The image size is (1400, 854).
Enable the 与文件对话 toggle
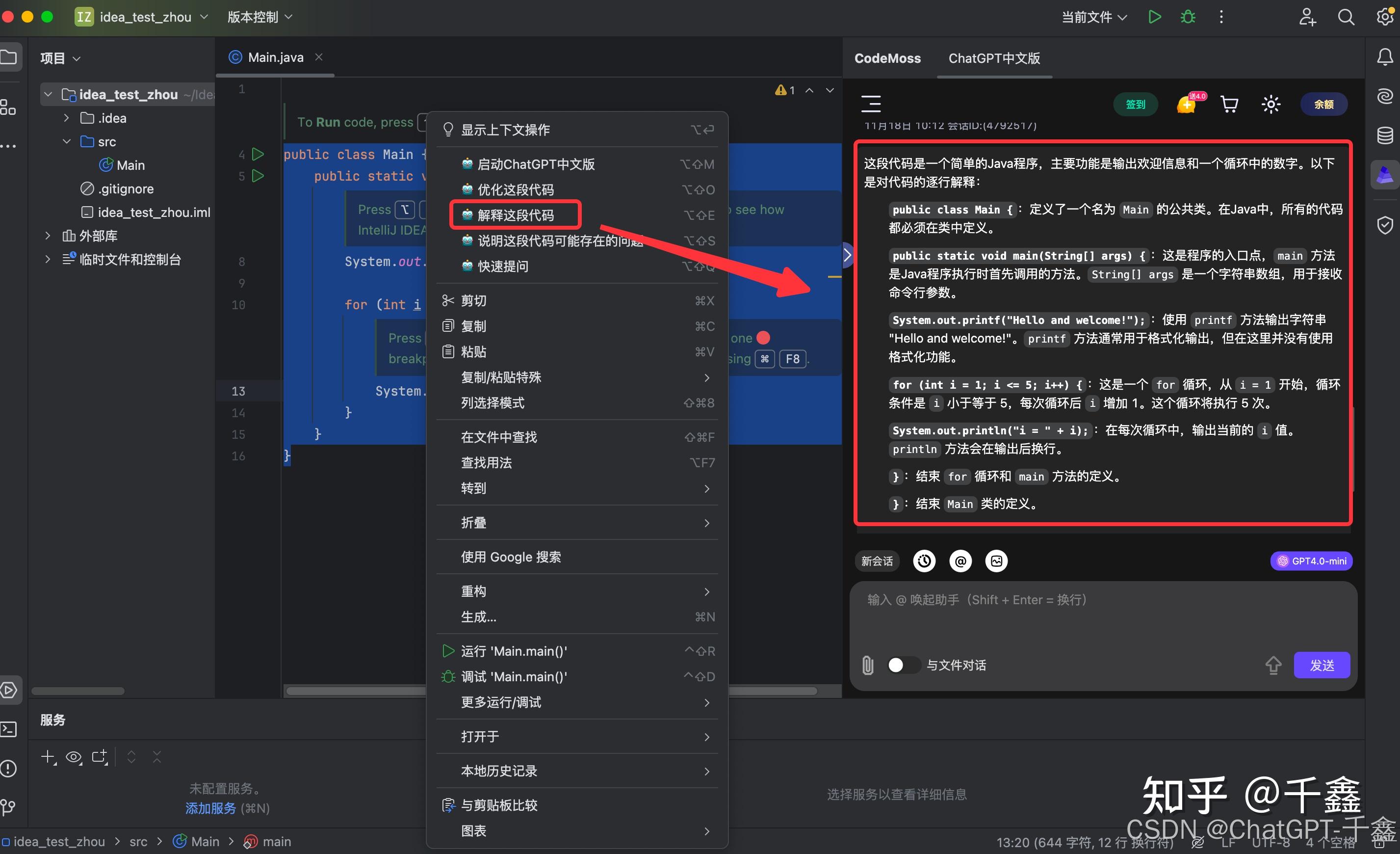(903, 665)
